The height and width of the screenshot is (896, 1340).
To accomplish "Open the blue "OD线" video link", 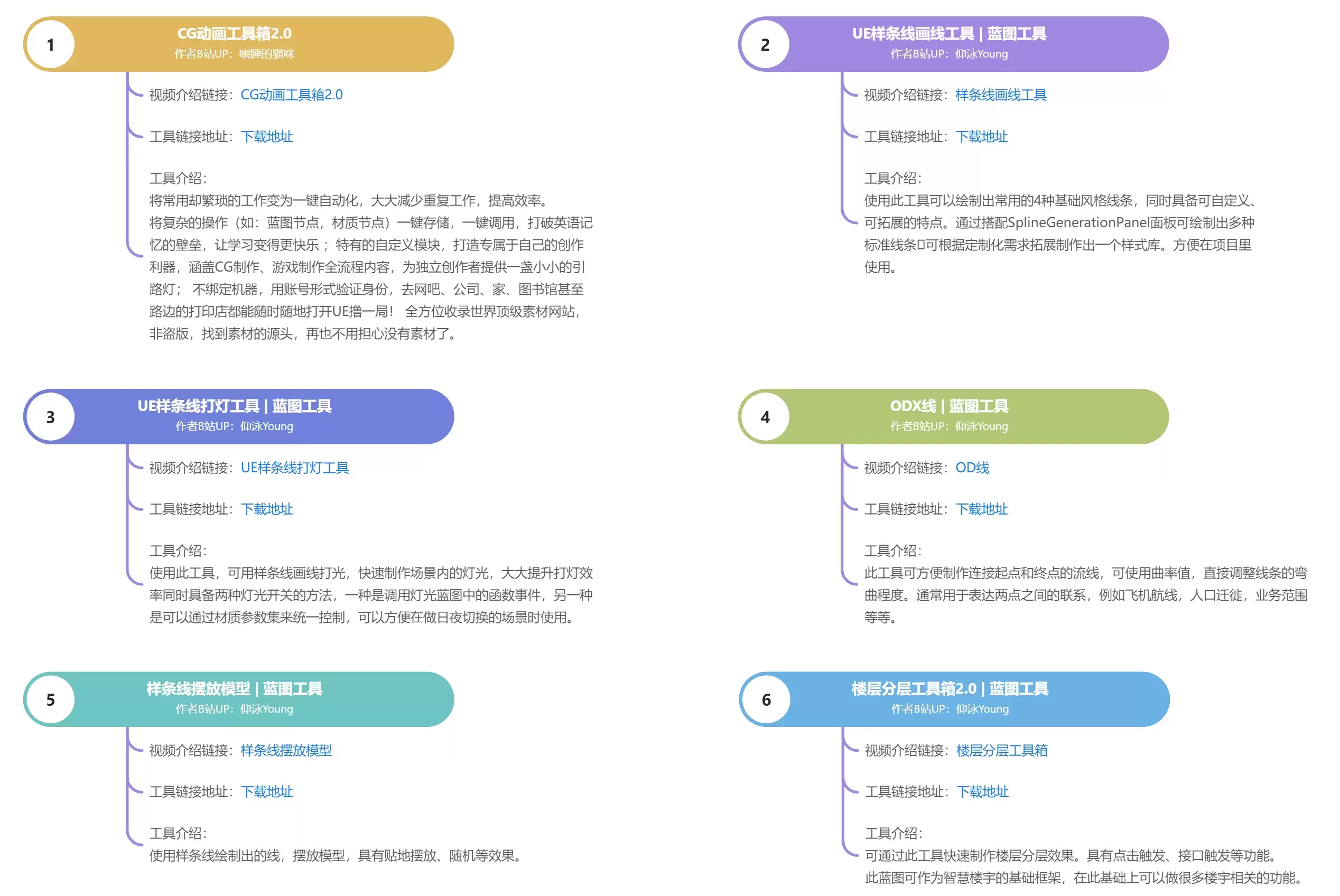I will [972, 468].
